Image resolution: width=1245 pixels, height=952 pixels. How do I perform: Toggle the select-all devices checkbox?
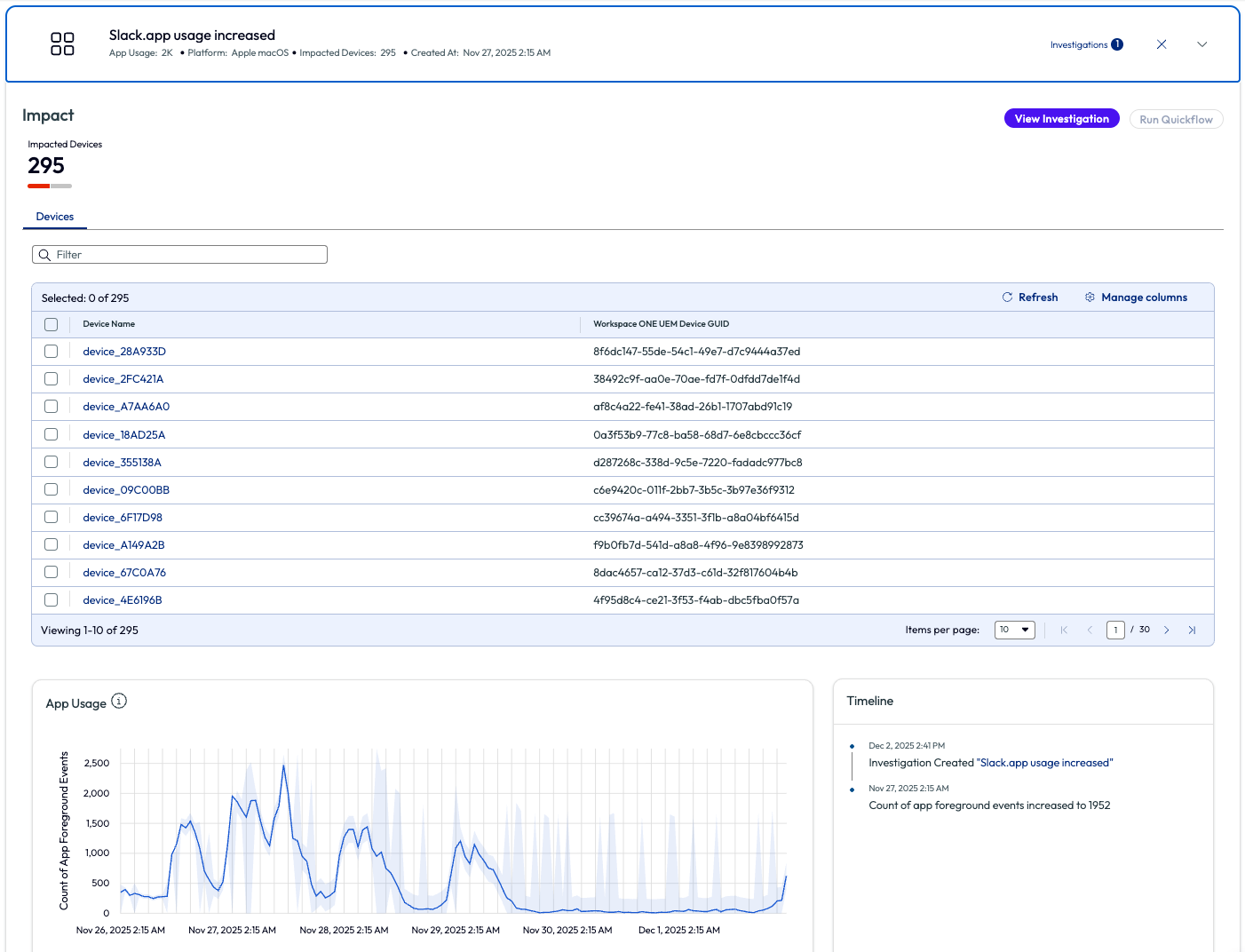(x=52, y=324)
